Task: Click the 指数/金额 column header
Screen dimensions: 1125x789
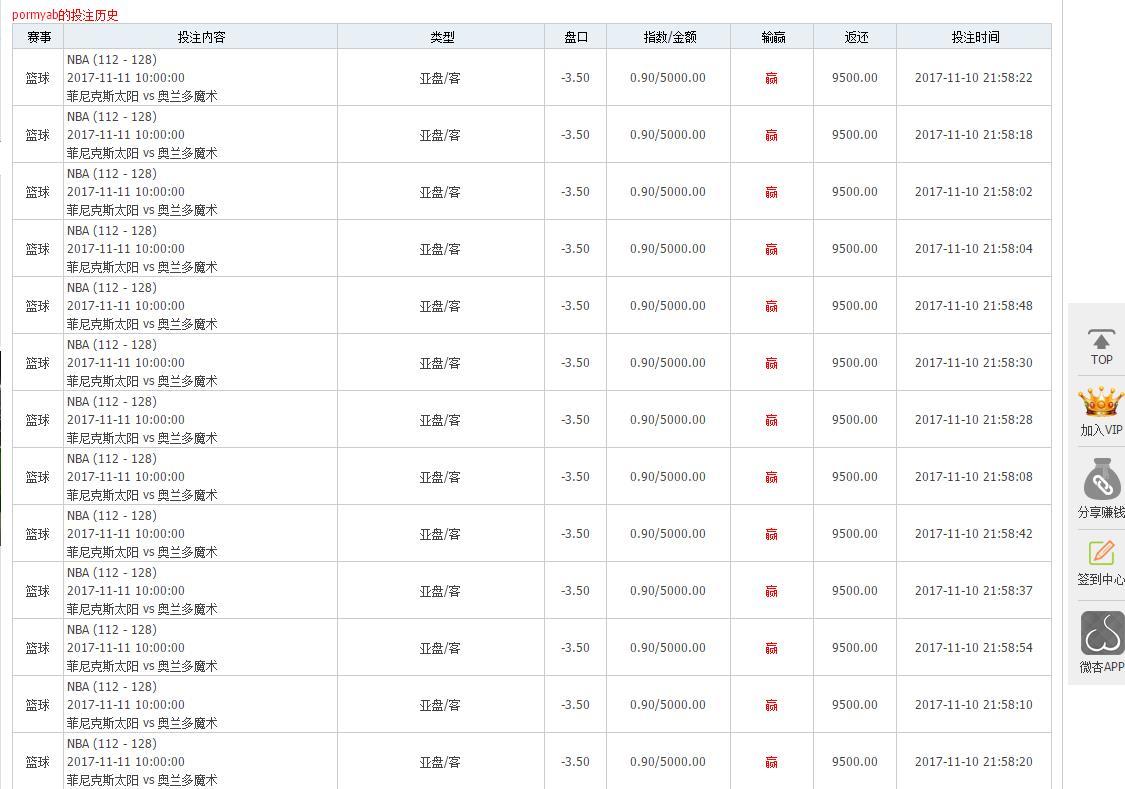Action: [669, 37]
